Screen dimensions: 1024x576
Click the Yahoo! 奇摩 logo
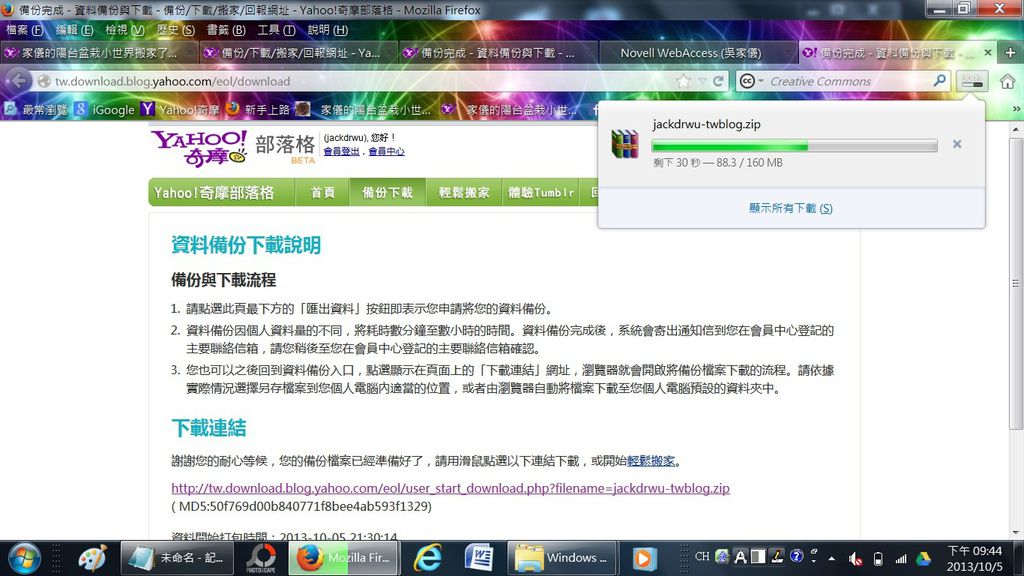(199, 148)
